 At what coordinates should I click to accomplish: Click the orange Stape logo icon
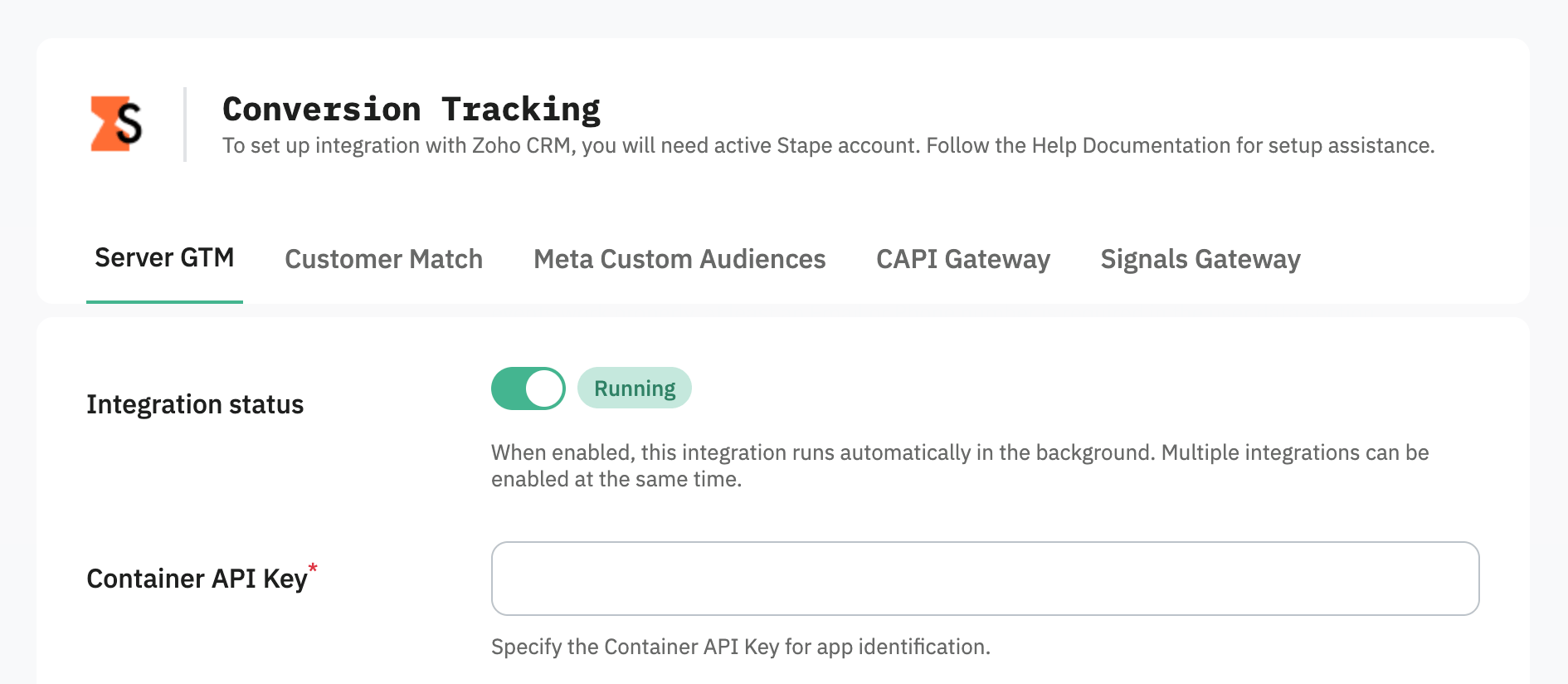[x=116, y=124]
